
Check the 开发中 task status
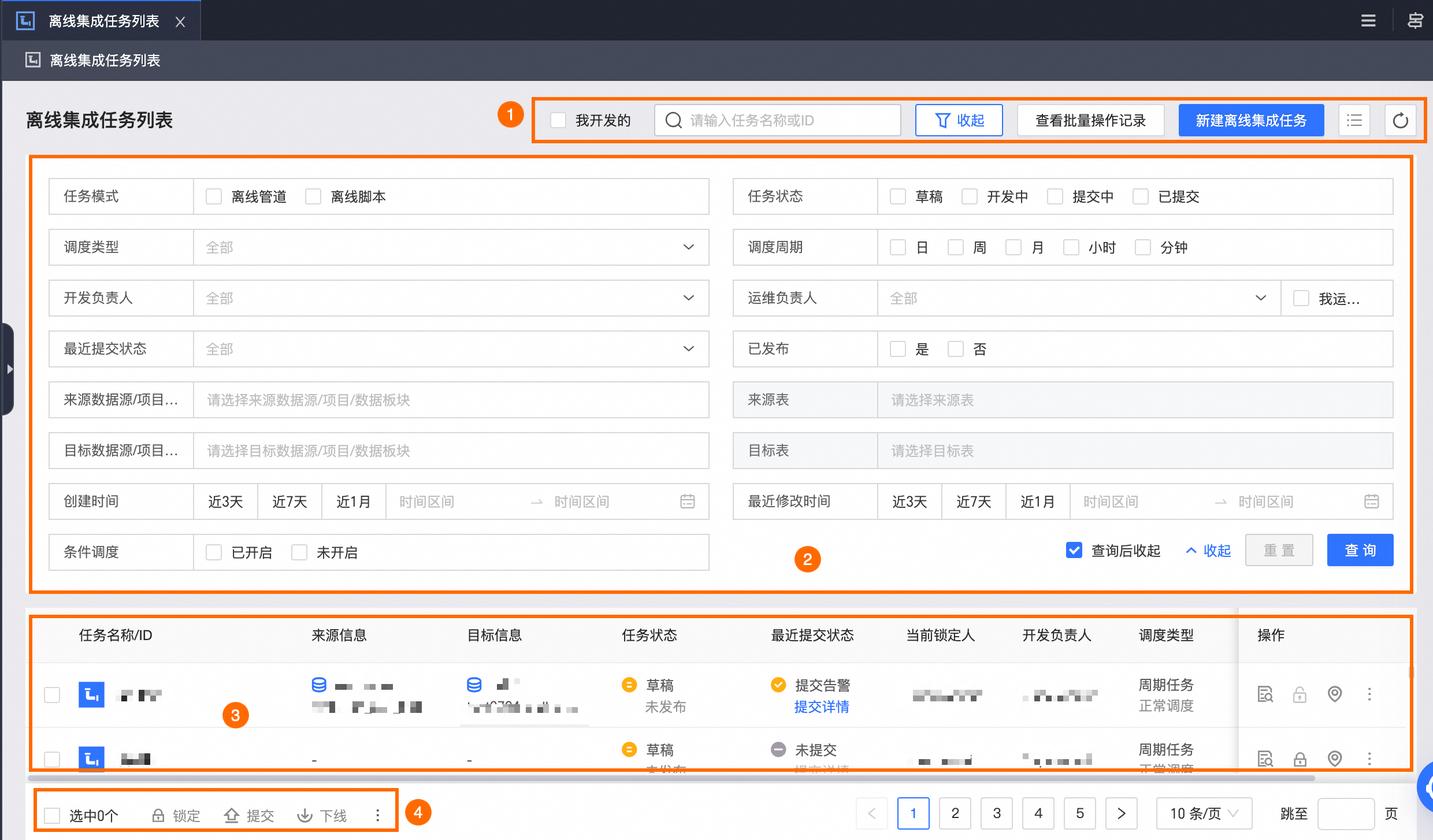(x=970, y=196)
